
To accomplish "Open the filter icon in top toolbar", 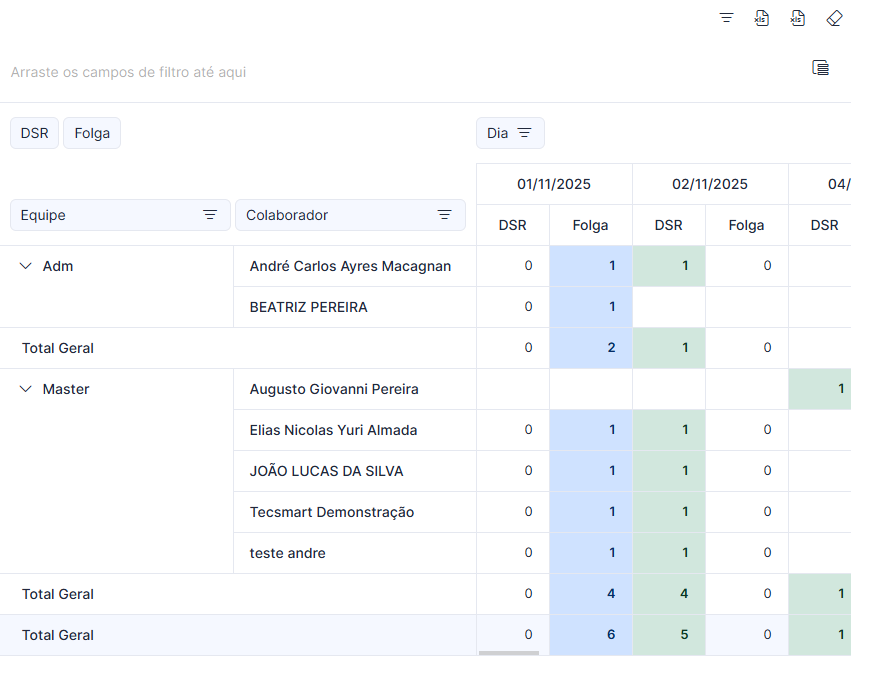I will pos(726,18).
